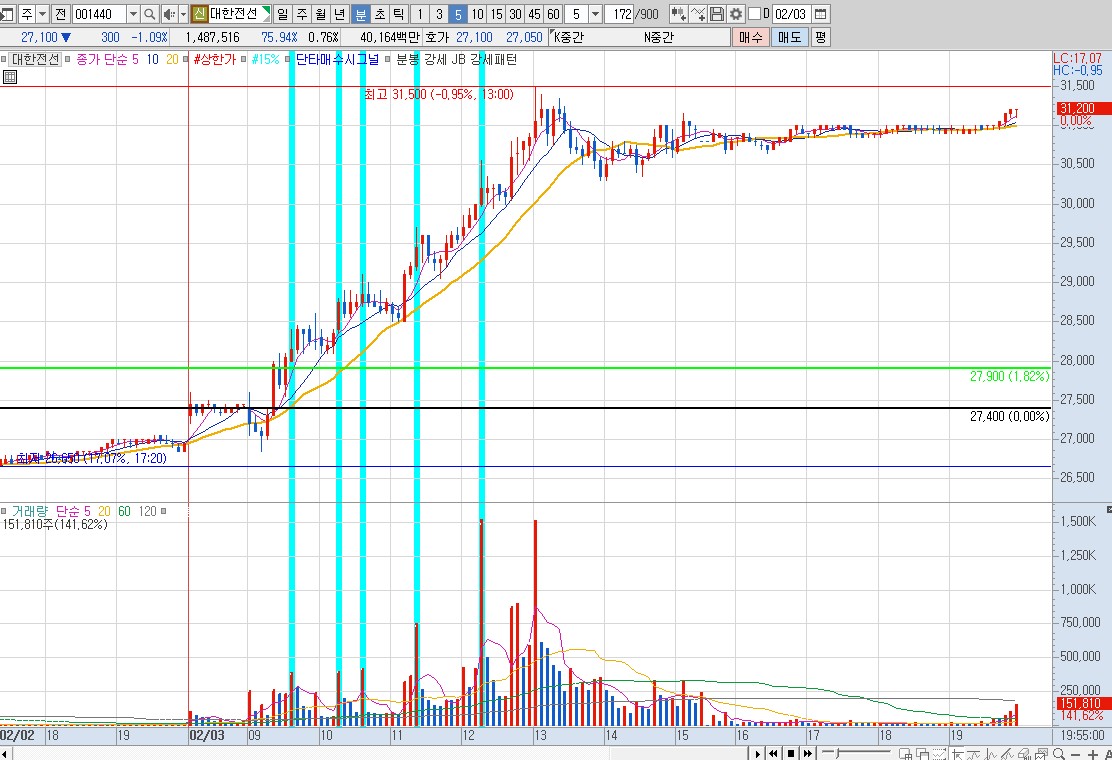Click the plus zoom-in icon
This screenshot has width=1112, height=760.
(1093, 754)
